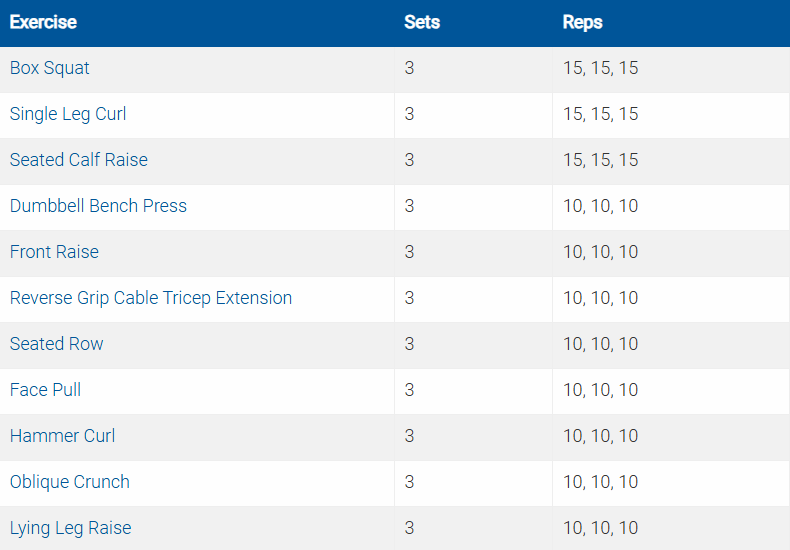Viewport: 790px width, 550px height.
Task: Open the Front Raise link
Action: (54, 252)
